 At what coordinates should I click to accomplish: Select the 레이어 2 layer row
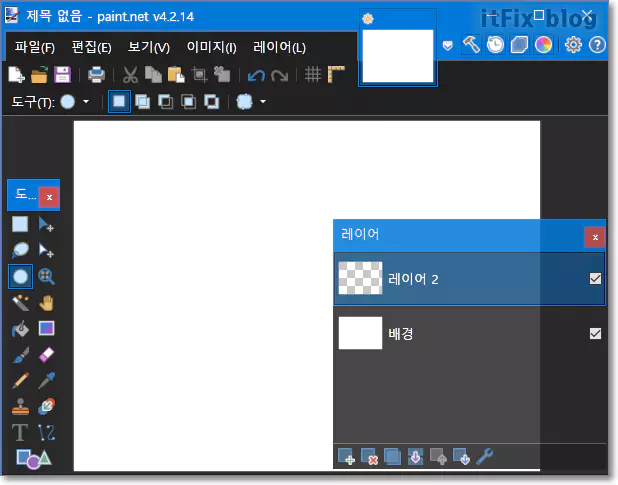point(469,279)
